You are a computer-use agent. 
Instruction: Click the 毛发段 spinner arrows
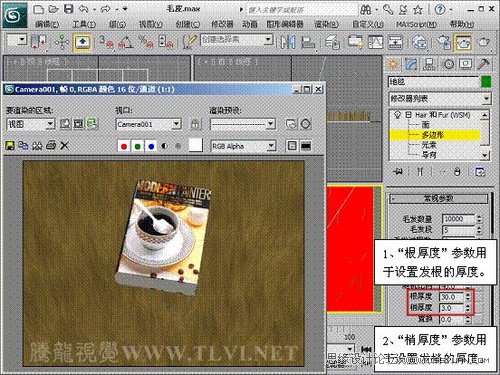479,230
